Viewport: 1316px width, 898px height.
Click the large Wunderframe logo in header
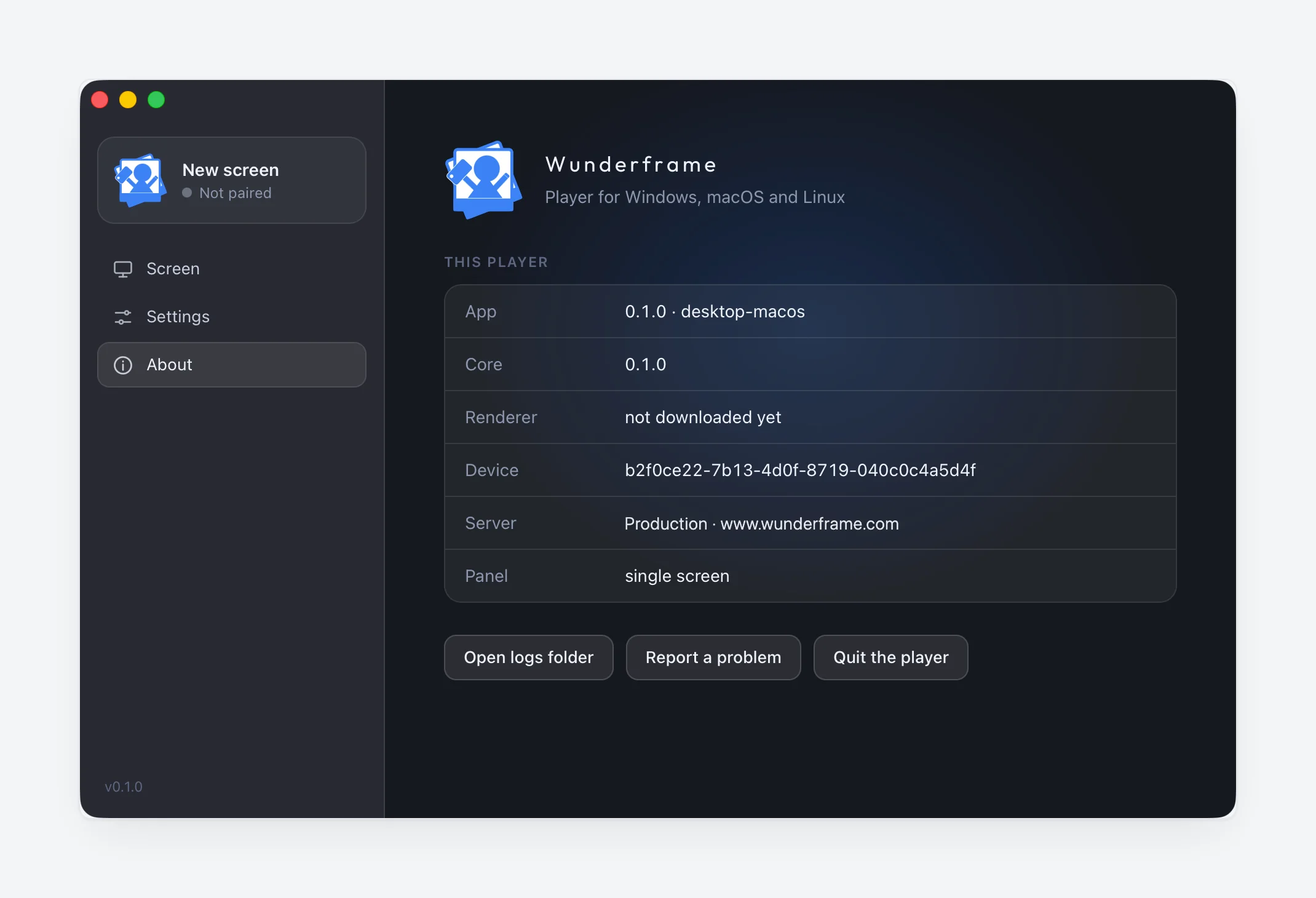(x=483, y=180)
